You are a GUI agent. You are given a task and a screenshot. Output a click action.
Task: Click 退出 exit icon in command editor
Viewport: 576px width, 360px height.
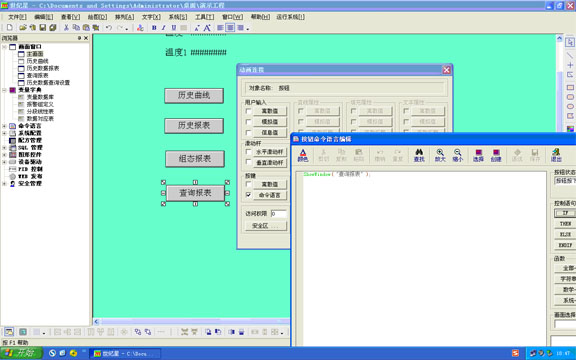click(x=556, y=155)
